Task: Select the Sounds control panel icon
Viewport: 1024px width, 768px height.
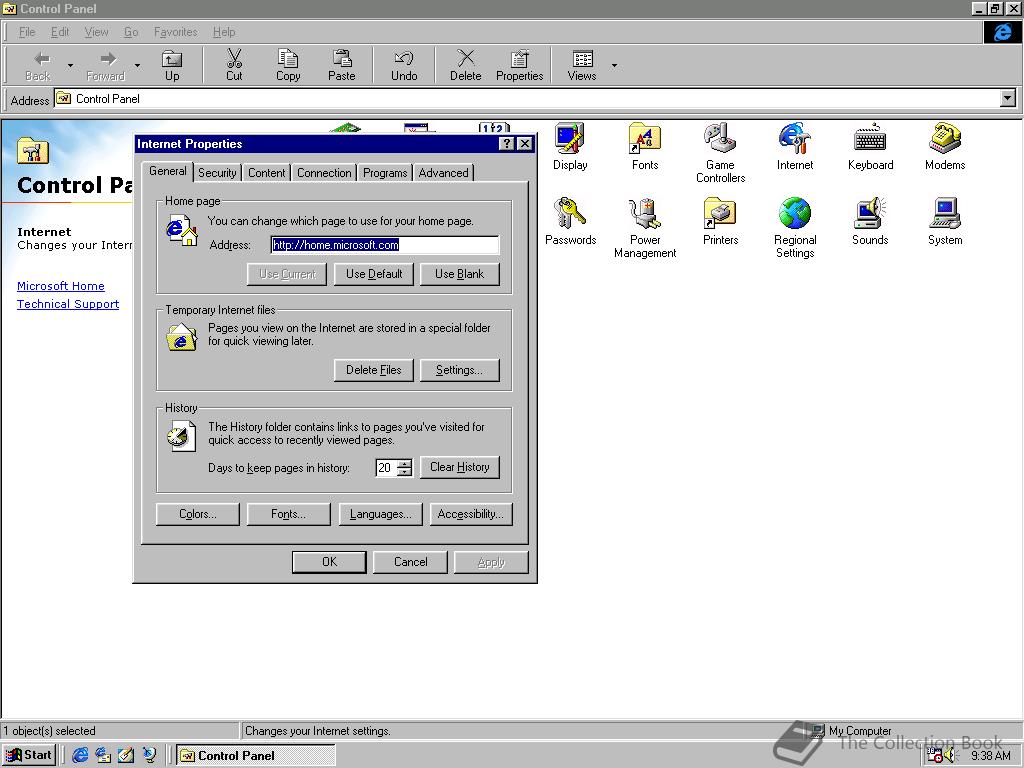Action: [x=870, y=221]
